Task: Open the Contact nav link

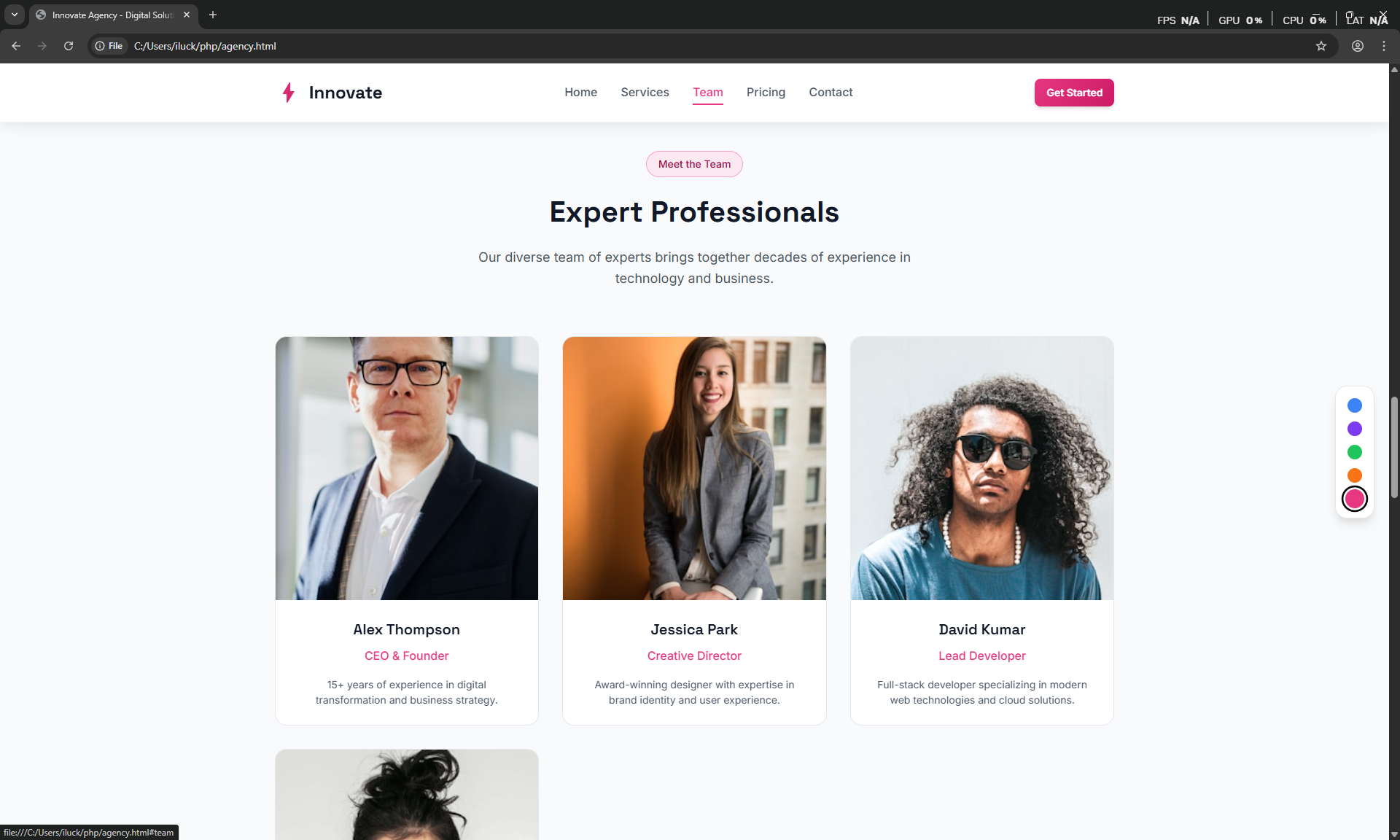Action: point(831,93)
